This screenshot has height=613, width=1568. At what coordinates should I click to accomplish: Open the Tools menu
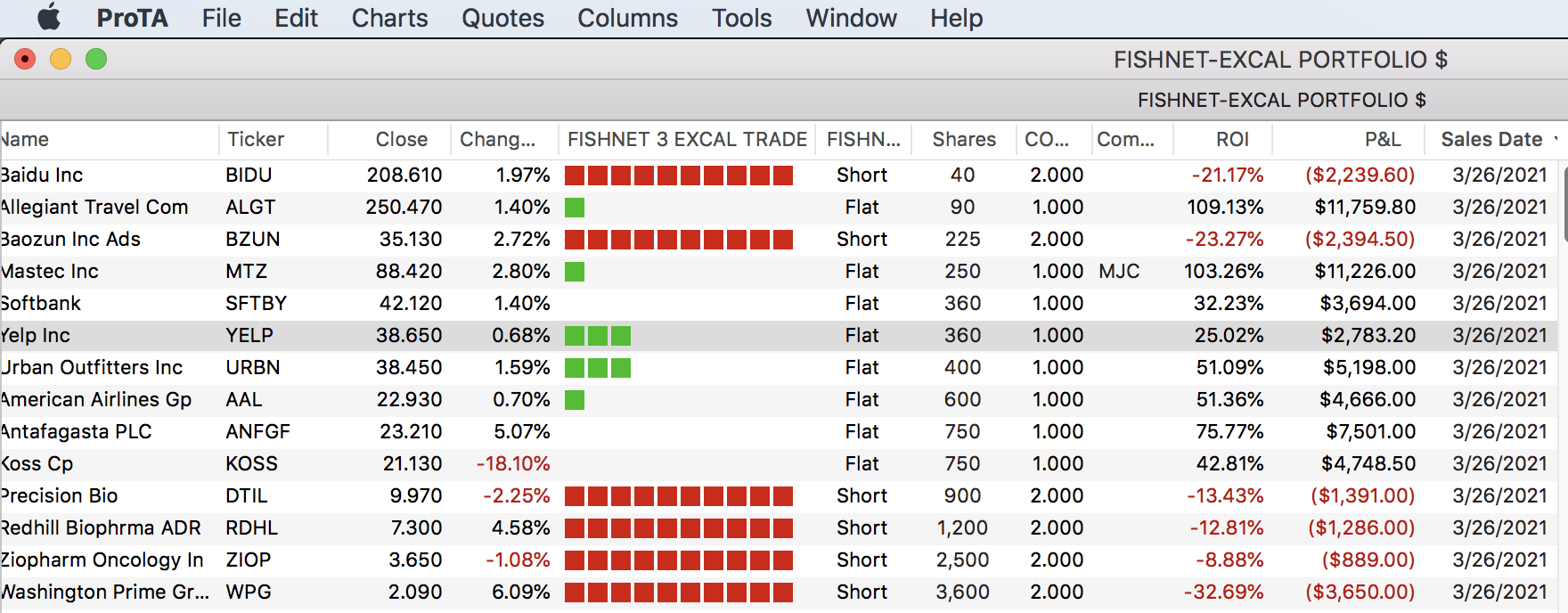coord(741,18)
